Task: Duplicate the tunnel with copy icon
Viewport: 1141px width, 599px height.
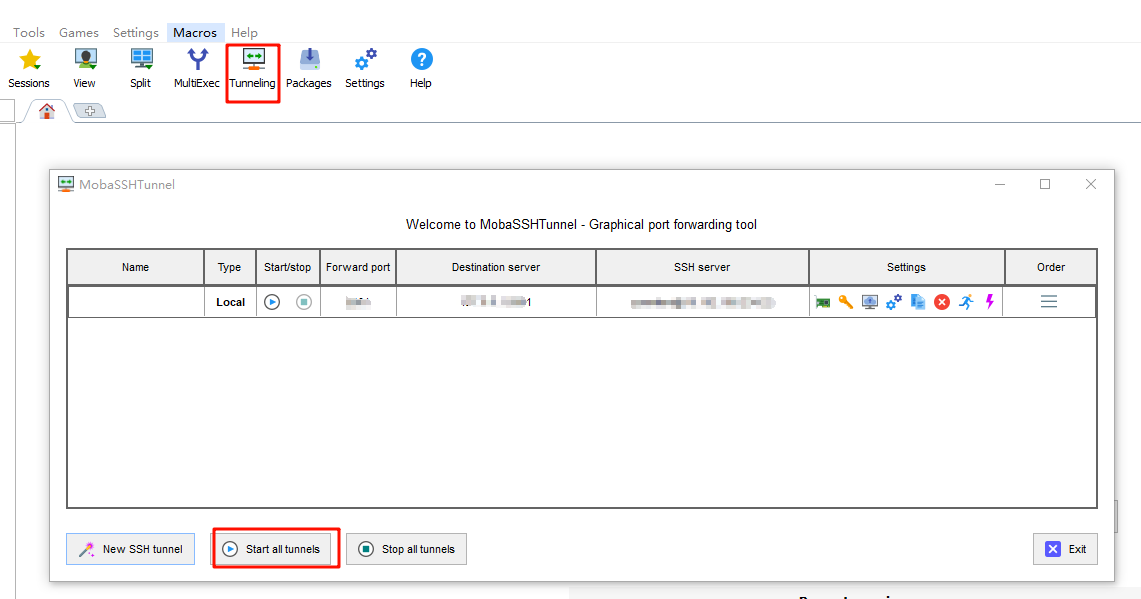Action: pos(918,302)
